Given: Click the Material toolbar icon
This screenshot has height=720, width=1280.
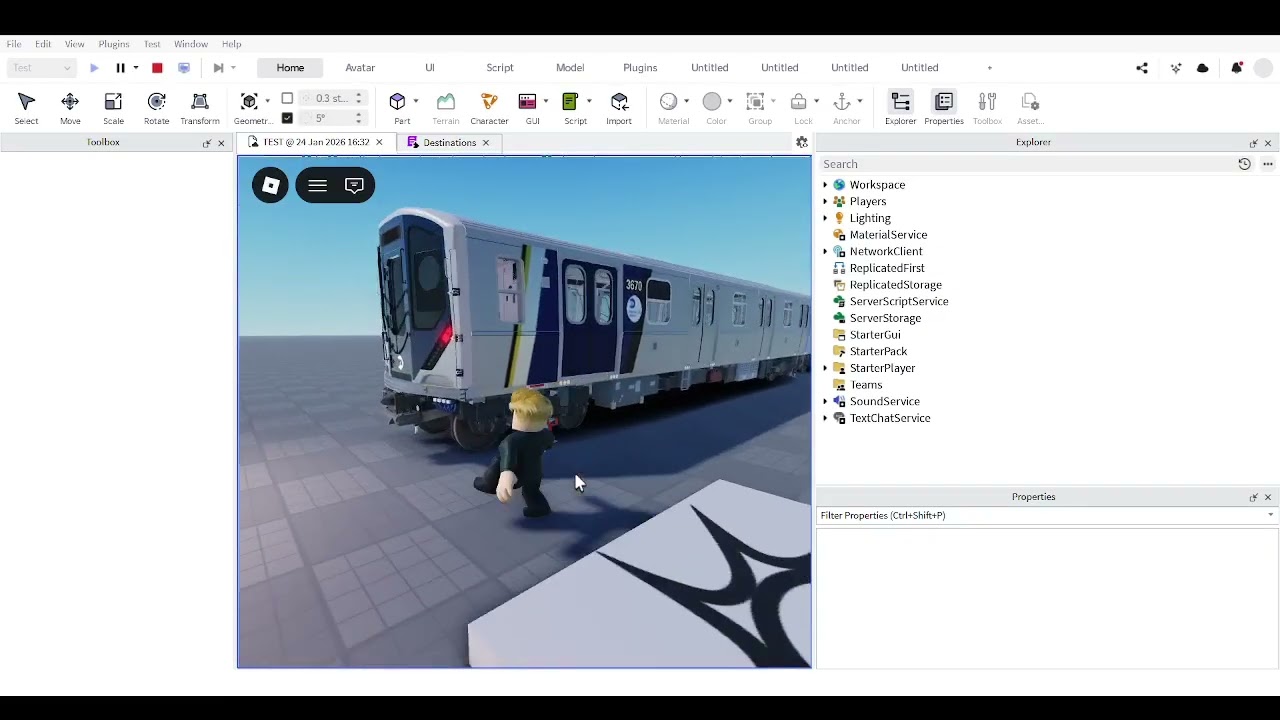Looking at the screenshot, I should [669, 101].
